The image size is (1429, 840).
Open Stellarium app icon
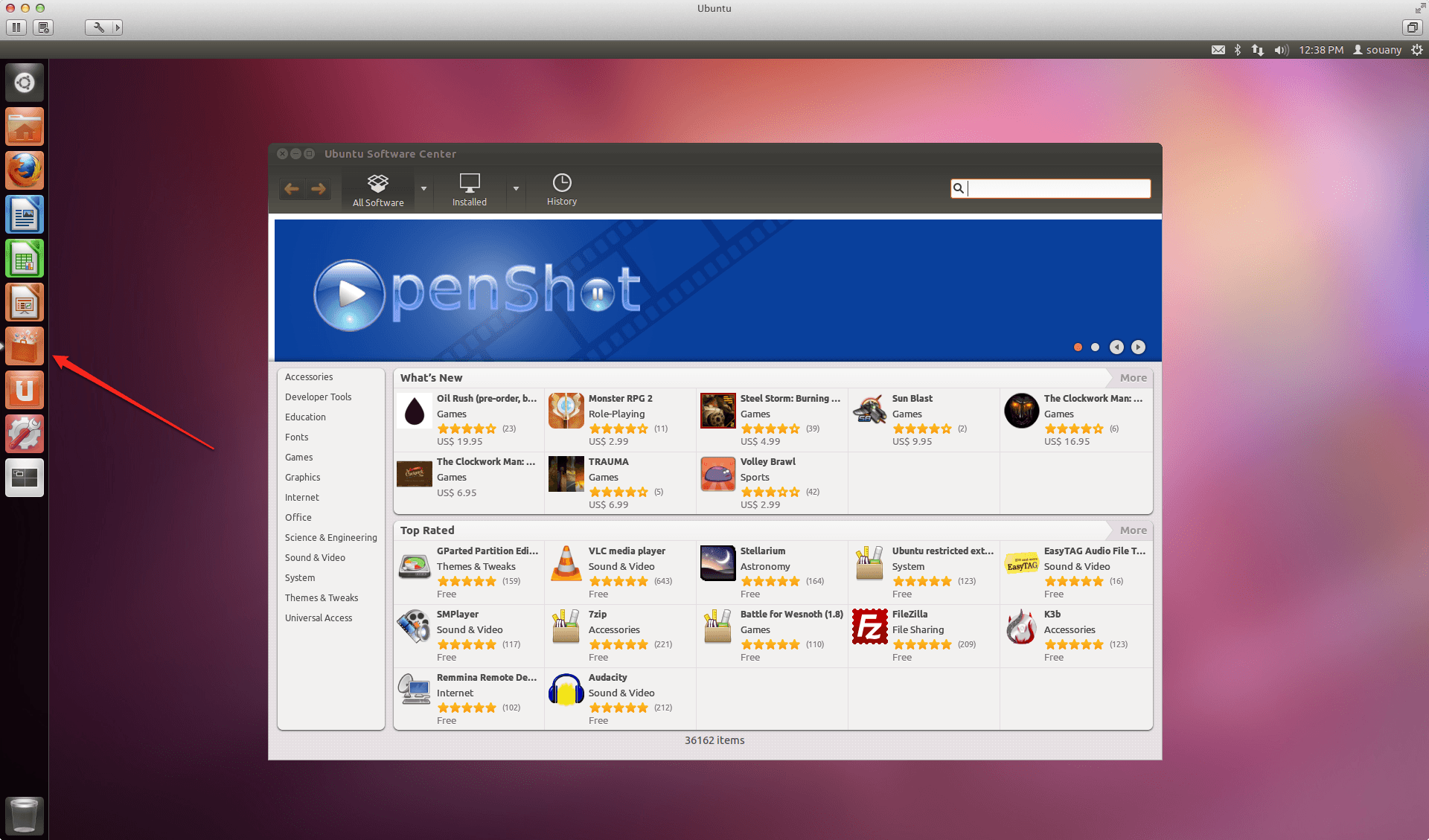718,563
